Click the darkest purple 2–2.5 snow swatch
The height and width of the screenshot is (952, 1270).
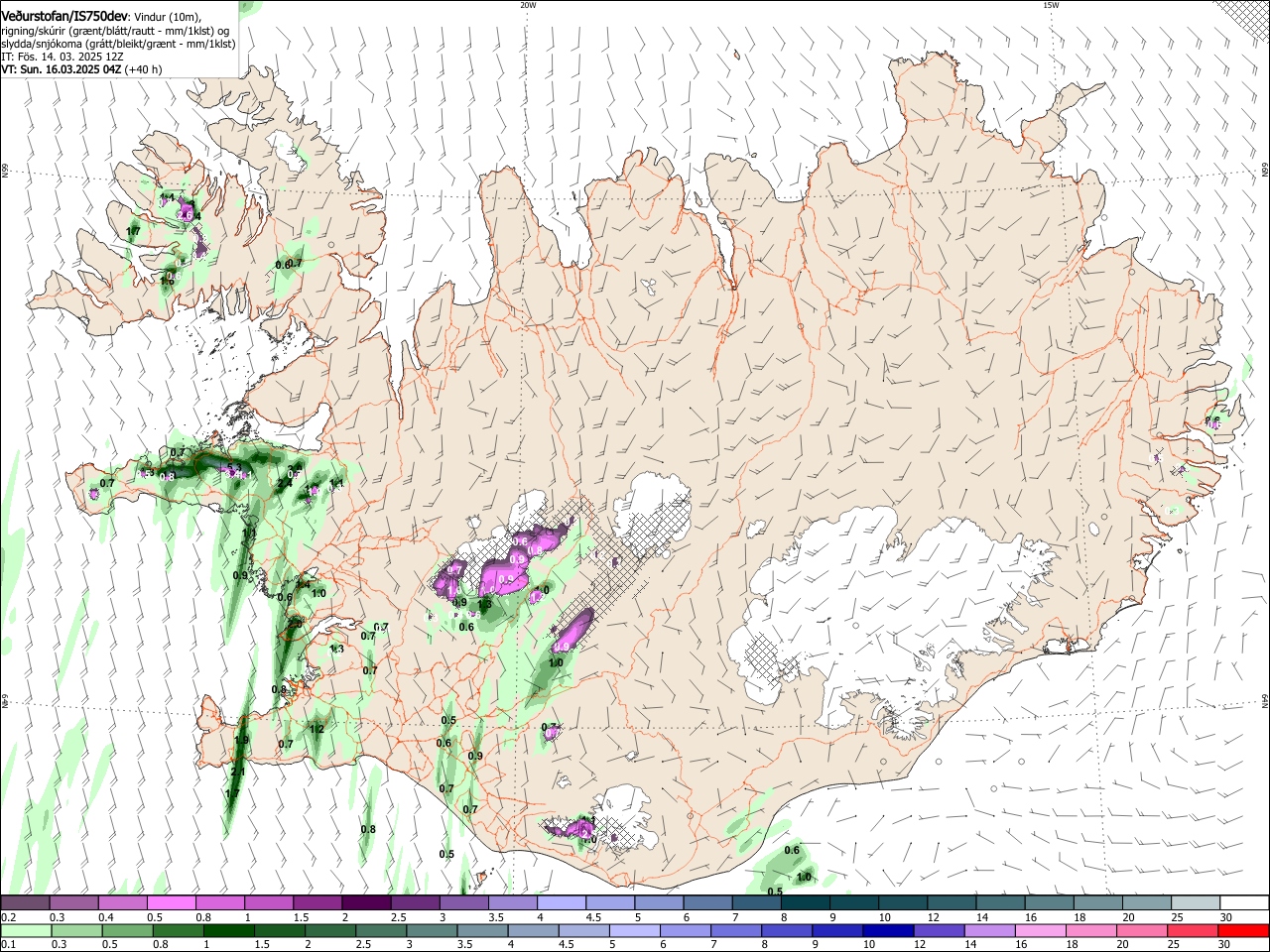366,903
